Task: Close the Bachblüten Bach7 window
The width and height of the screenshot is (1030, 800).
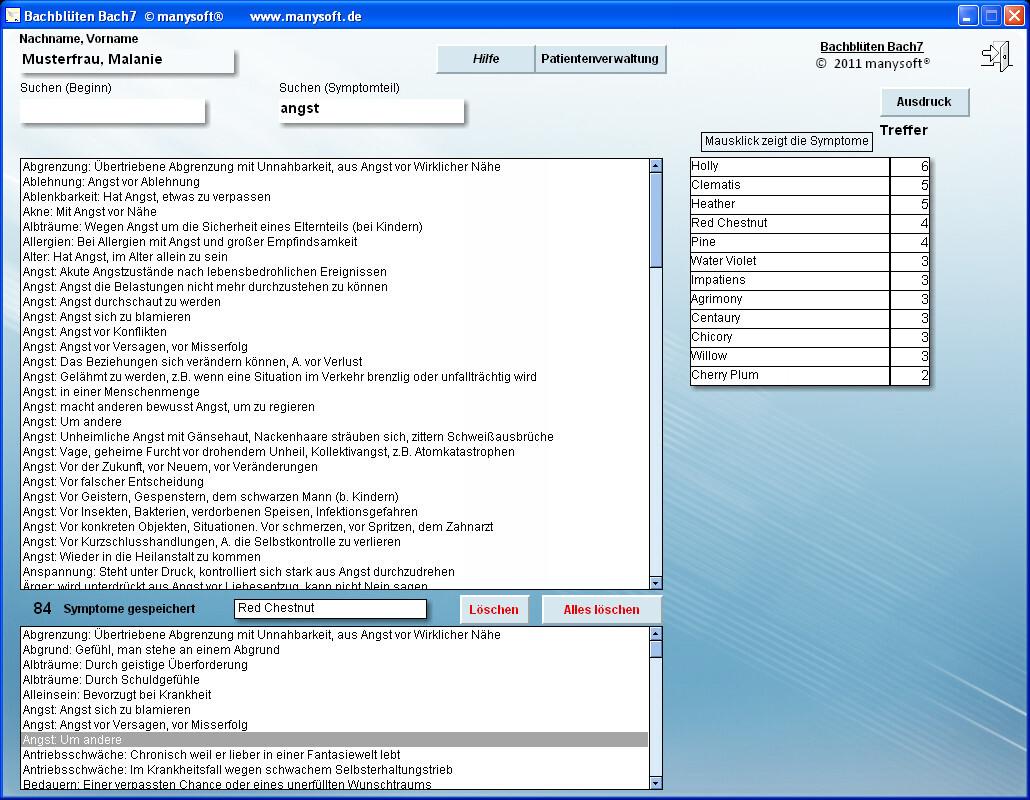Action: pos(1014,16)
